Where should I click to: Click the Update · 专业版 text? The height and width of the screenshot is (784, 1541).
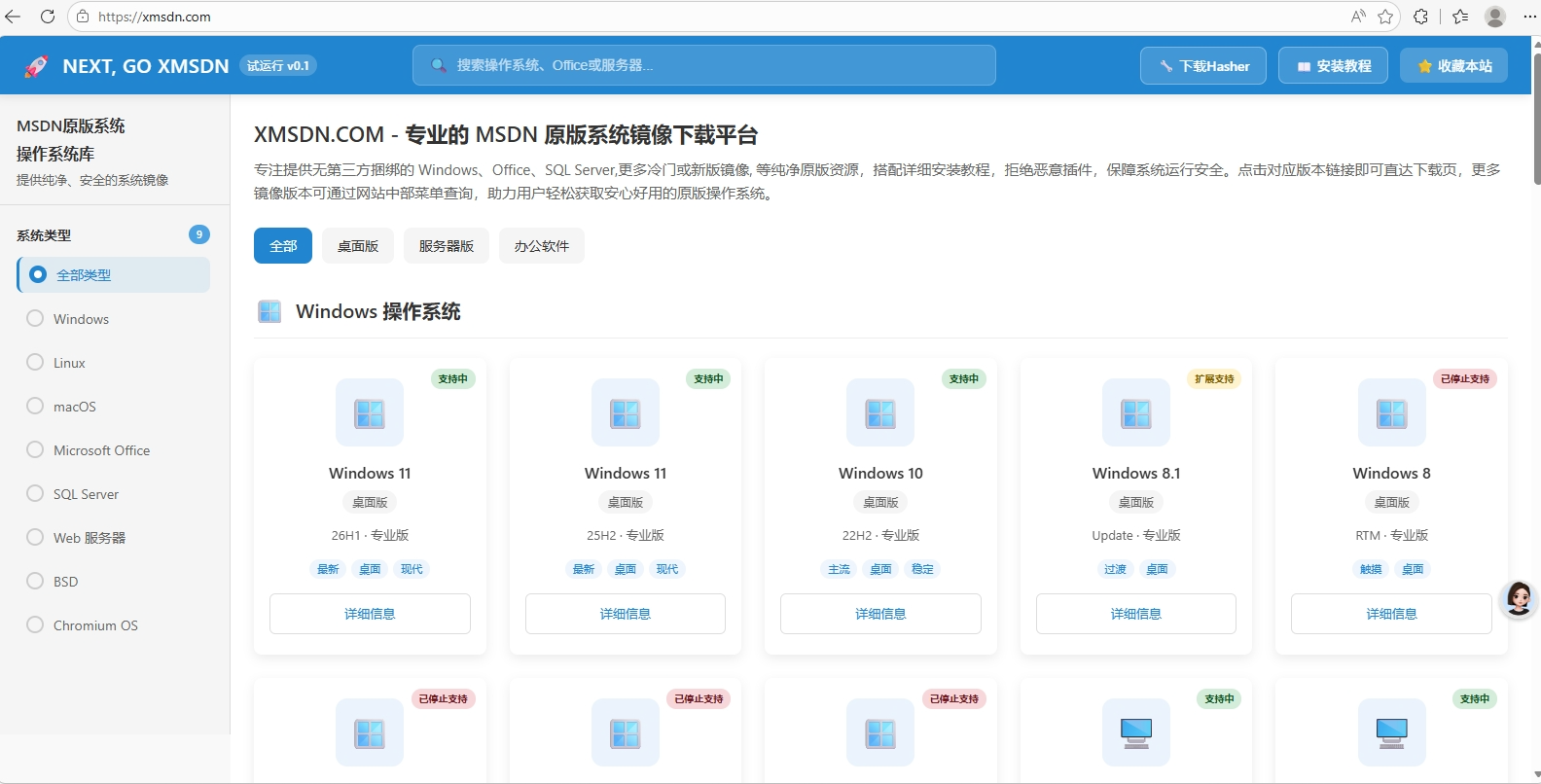[1136, 535]
